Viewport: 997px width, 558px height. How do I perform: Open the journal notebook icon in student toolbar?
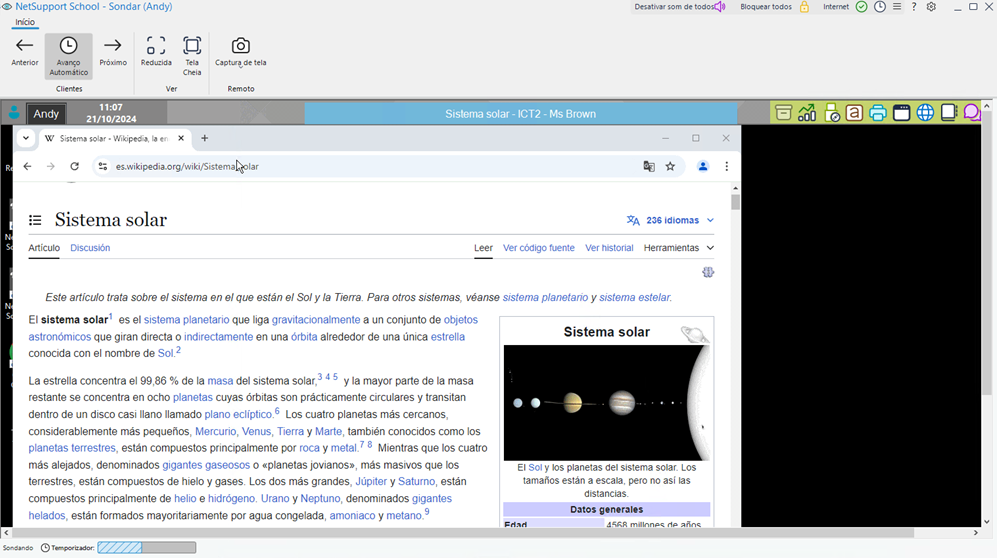(949, 113)
